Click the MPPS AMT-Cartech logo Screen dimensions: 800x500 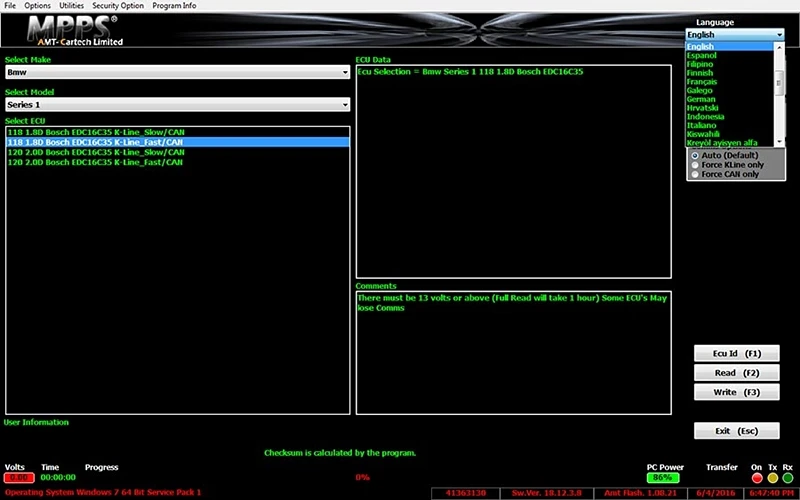(74, 31)
